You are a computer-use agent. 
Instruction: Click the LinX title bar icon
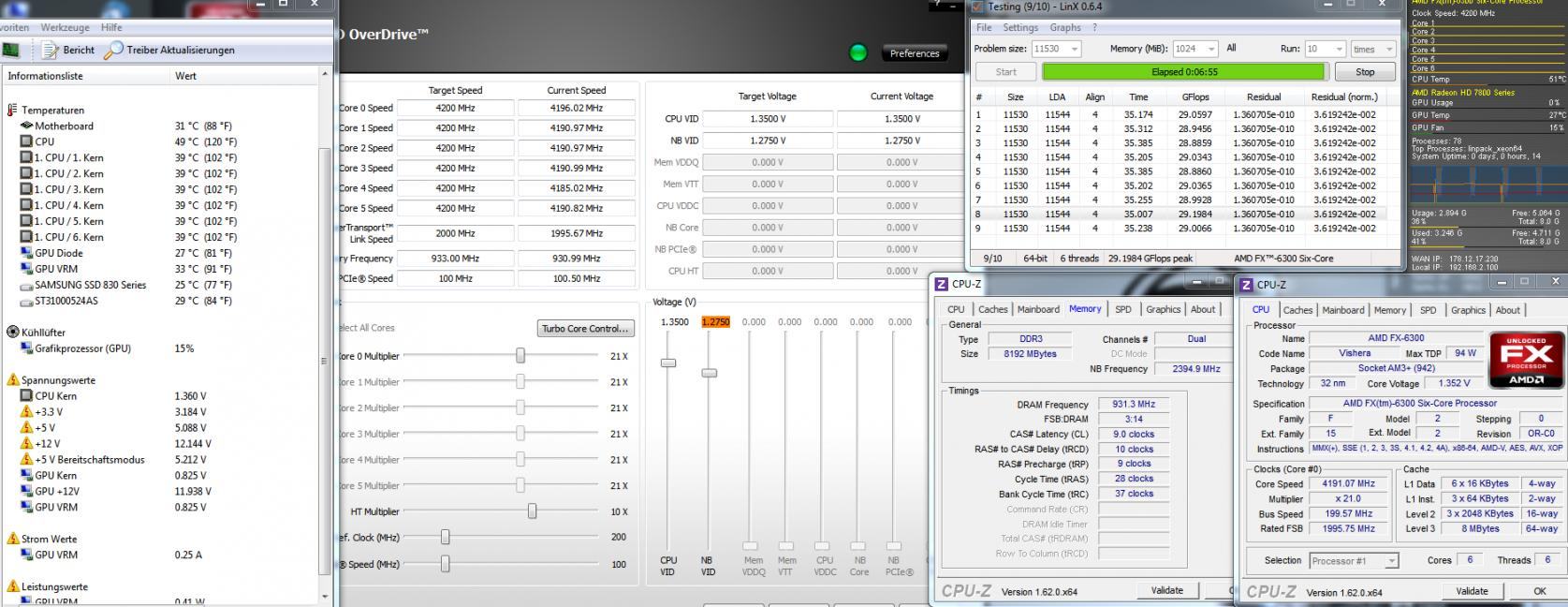[x=978, y=7]
